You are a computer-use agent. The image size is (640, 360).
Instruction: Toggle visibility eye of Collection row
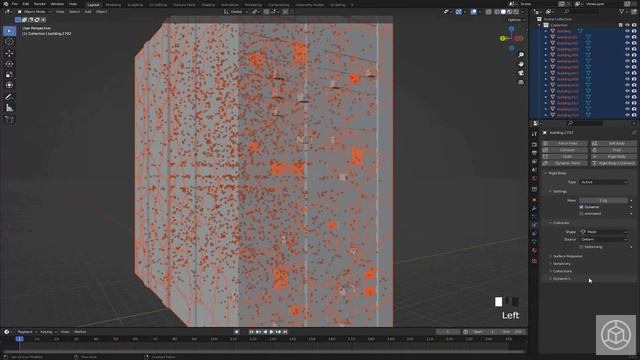627,25
